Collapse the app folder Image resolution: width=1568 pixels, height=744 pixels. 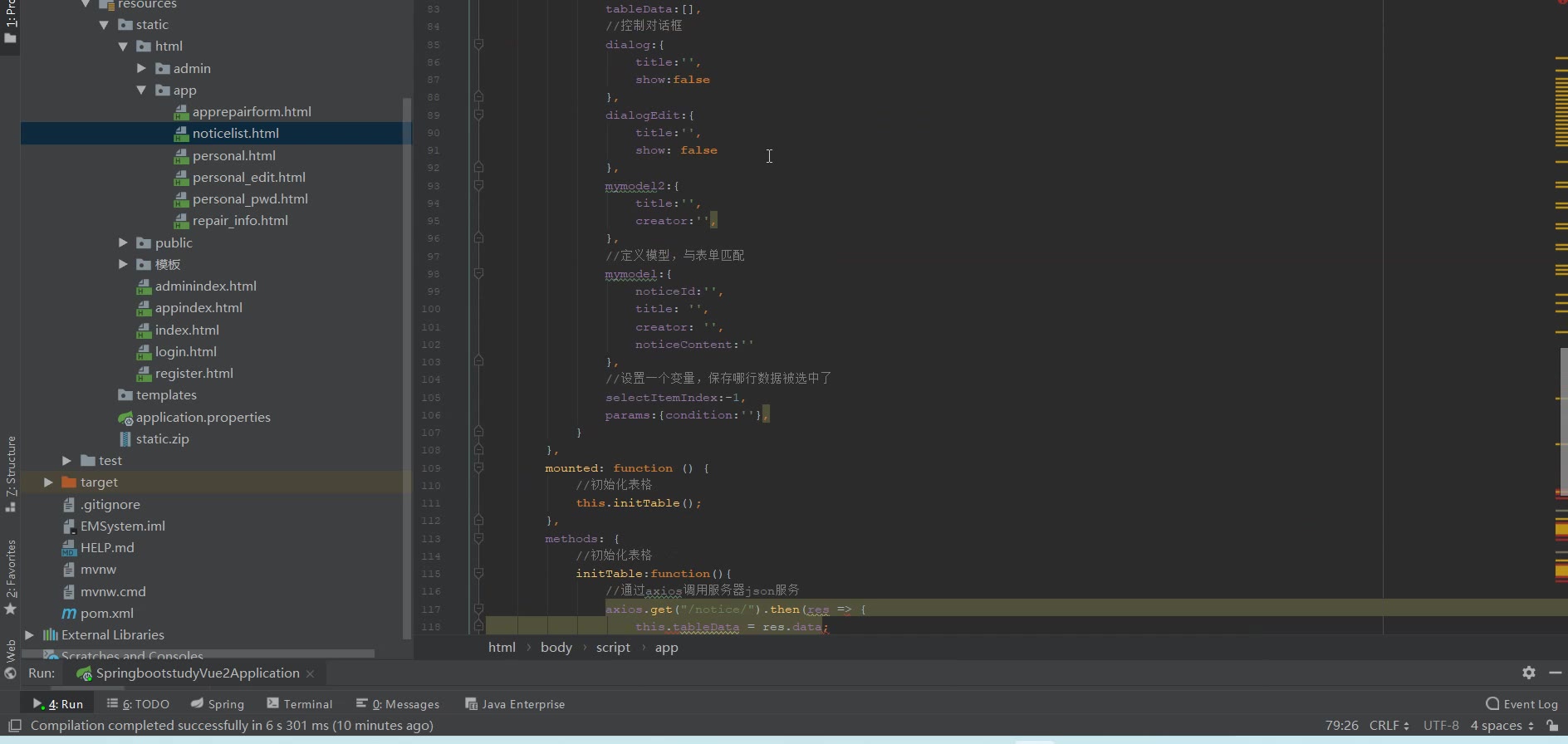pos(141,90)
